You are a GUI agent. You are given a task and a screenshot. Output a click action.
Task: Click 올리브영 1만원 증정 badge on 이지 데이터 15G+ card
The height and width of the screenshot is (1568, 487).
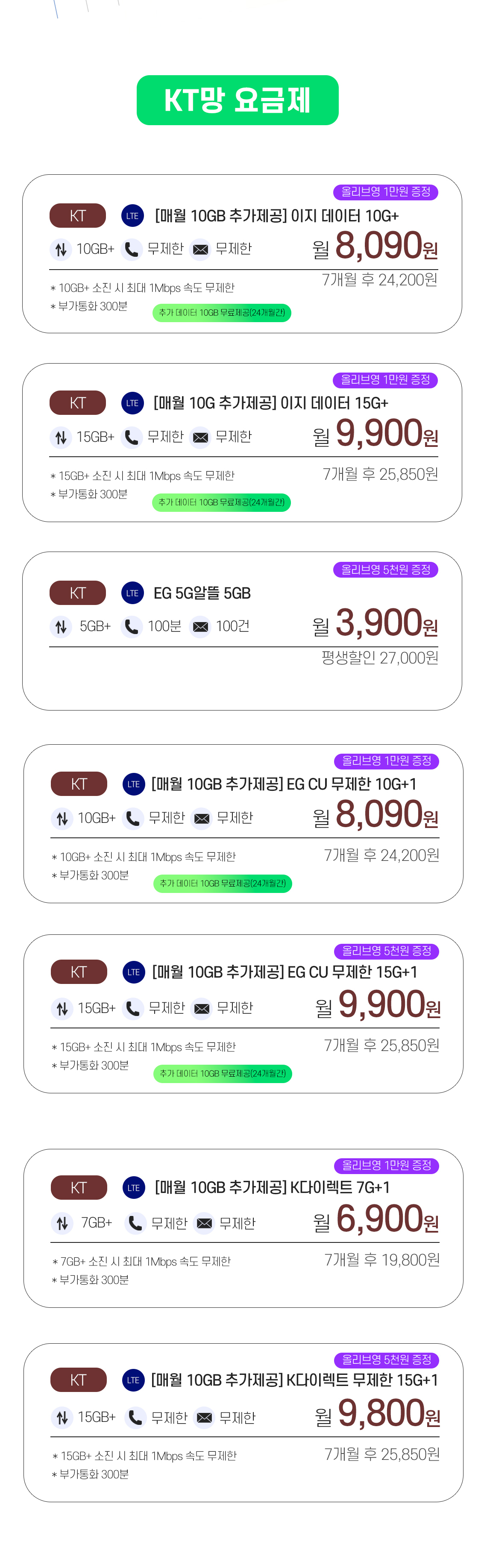pos(385,380)
